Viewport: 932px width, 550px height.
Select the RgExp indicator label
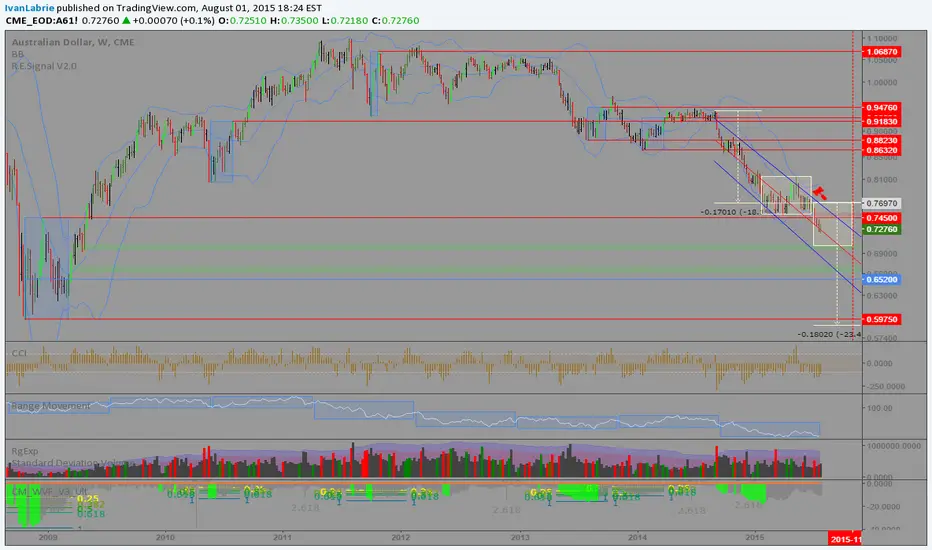tap(24, 451)
